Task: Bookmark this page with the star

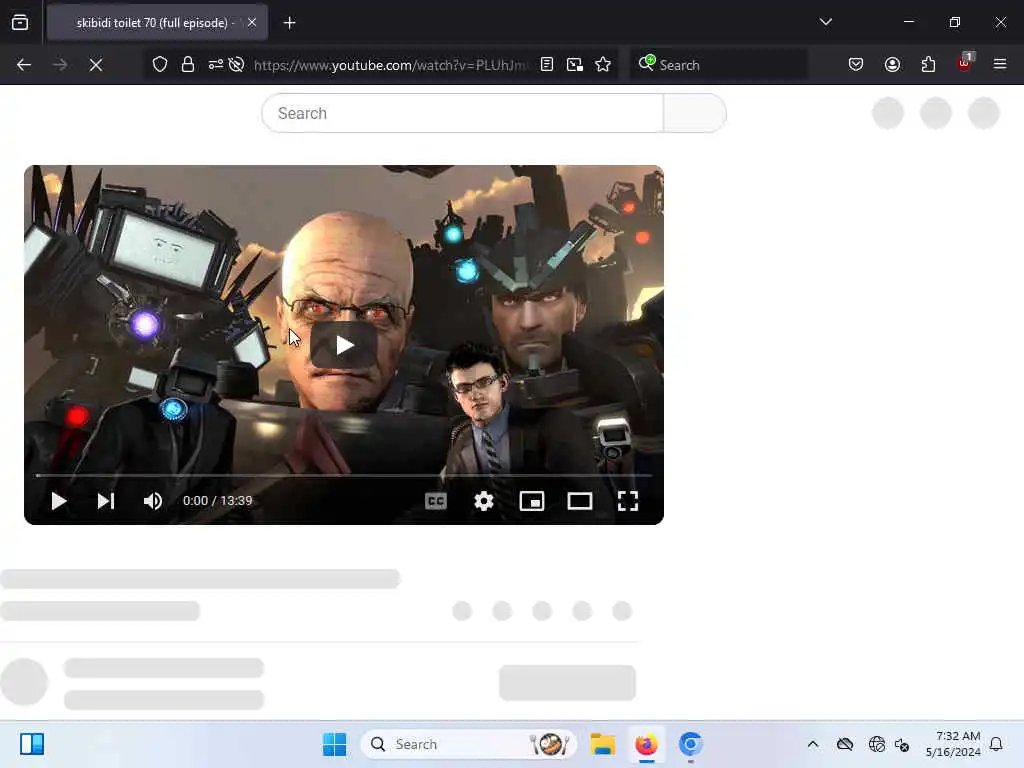Action: (x=603, y=64)
